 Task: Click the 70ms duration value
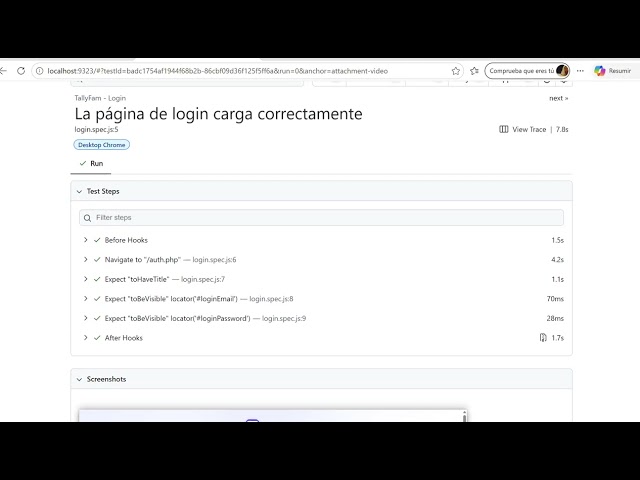555,299
